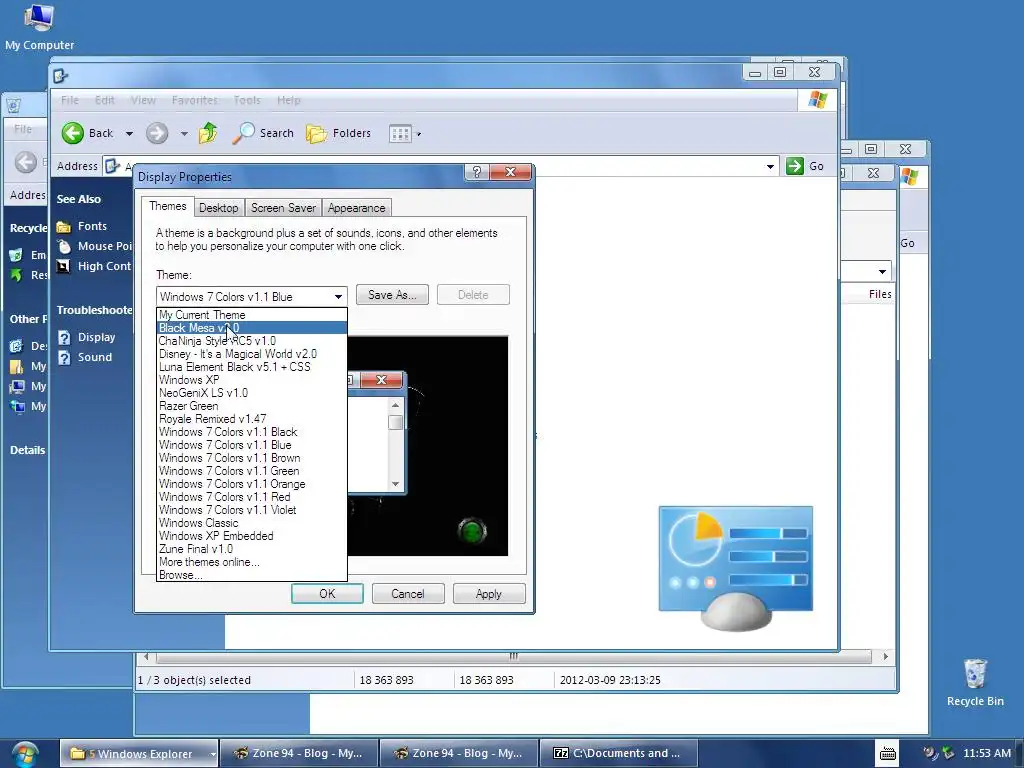This screenshot has height=768, width=1024.
Task: Click the scrollbar right arrow in Explorer window
Action: 886,656
